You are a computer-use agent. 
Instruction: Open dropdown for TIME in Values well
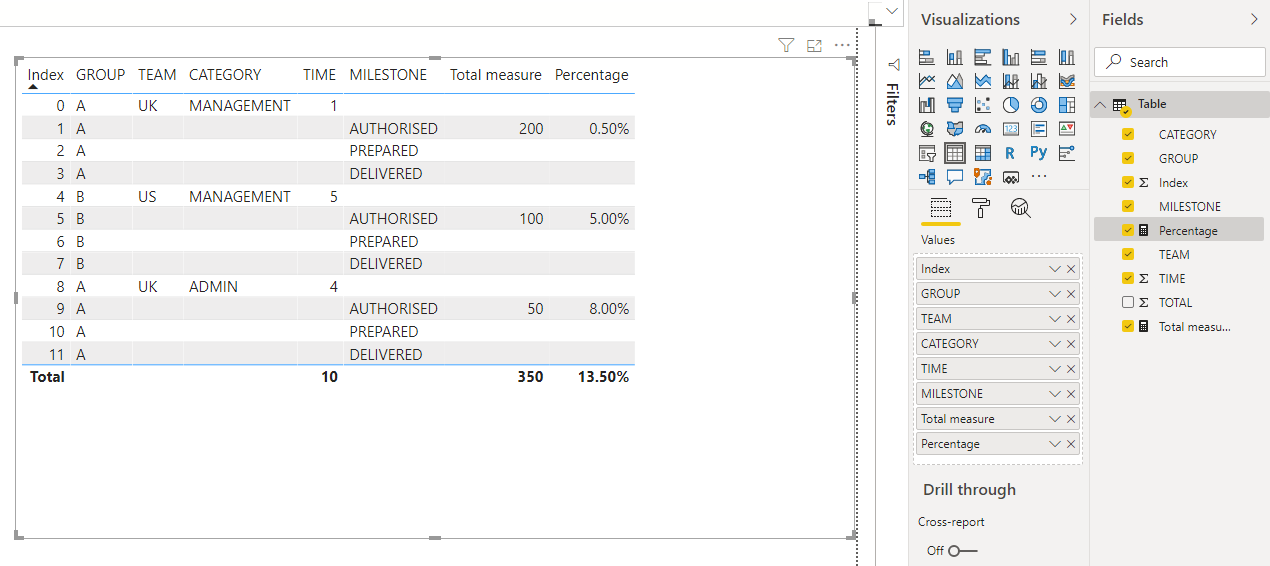(x=1054, y=369)
